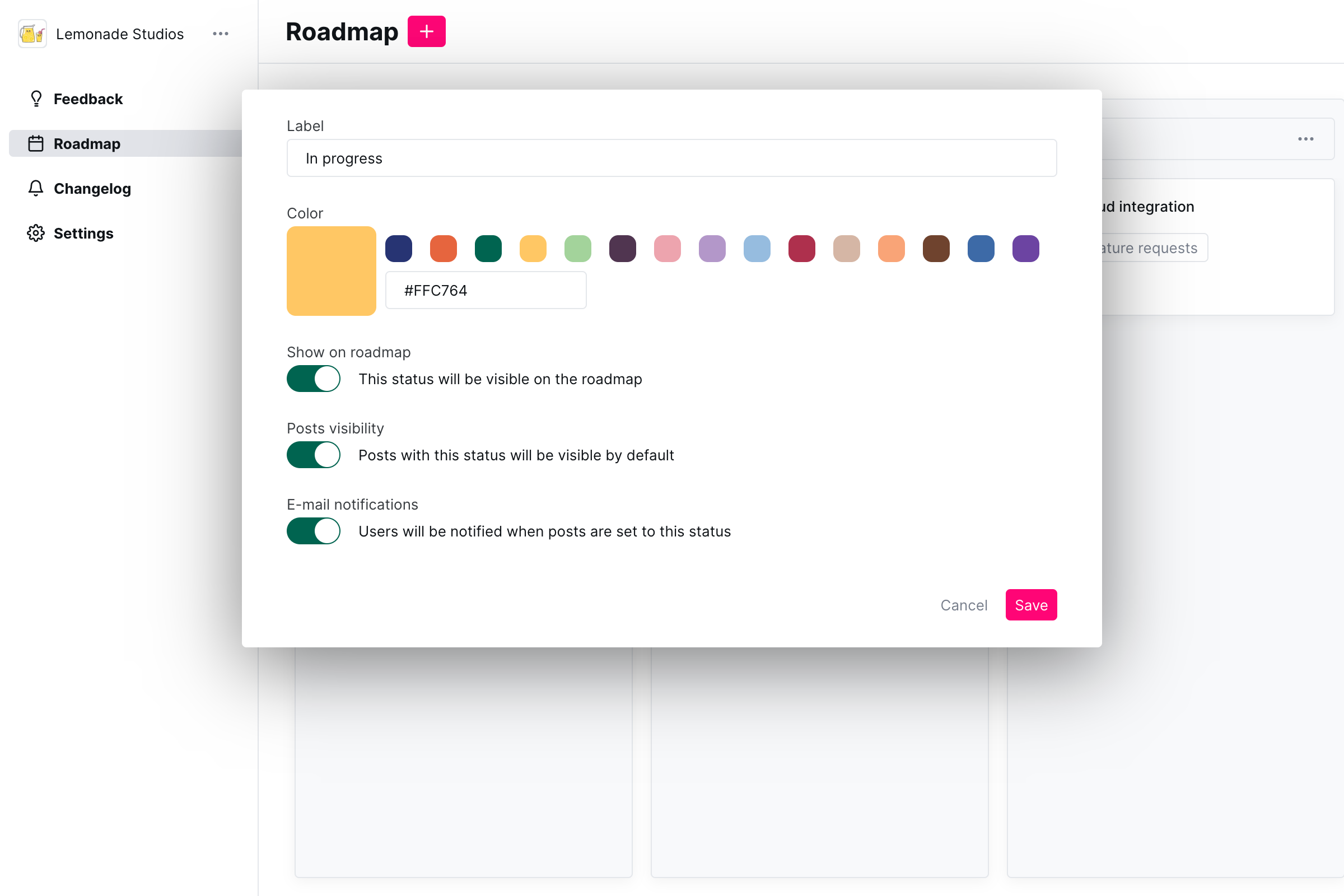The image size is (1344, 896).
Task: Save the status changes
Action: point(1031,605)
